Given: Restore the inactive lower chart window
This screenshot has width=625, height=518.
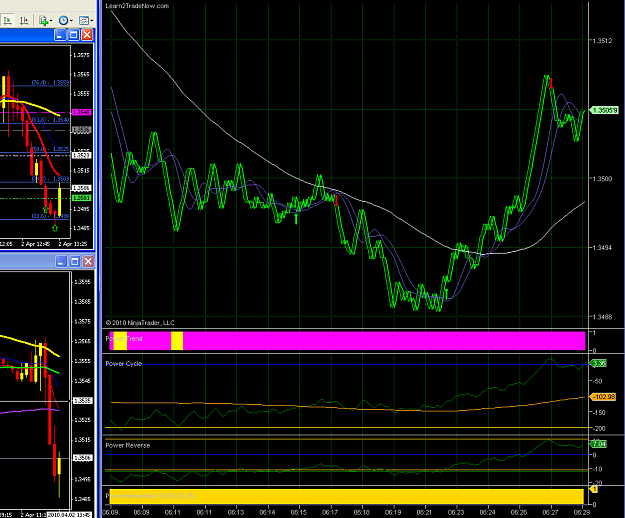Looking at the screenshot, I should pos(75,261).
